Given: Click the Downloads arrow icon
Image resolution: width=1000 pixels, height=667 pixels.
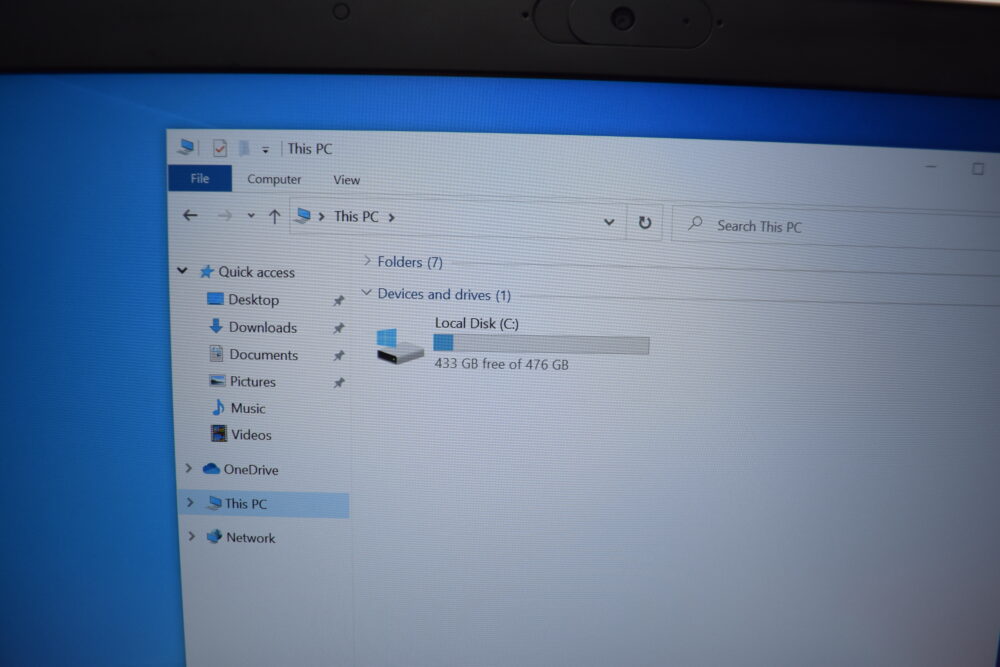Looking at the screenshot, I should [216, 326].
